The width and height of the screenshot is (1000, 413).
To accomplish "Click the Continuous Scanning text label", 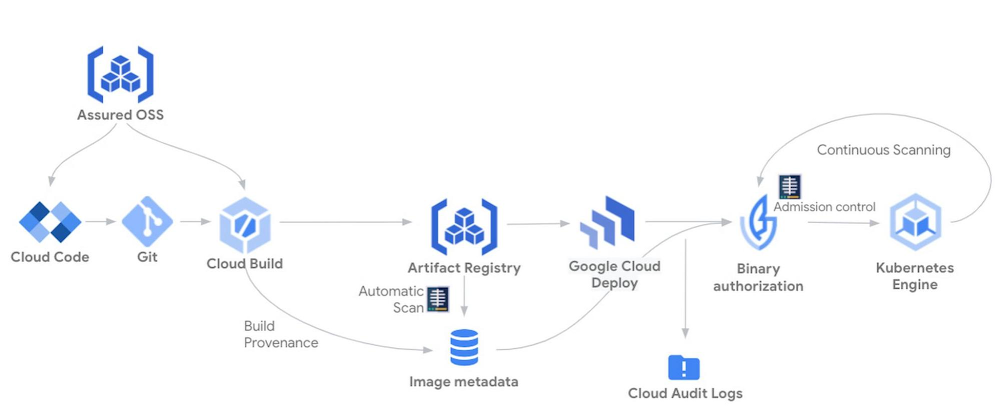I will pos(883,150).
